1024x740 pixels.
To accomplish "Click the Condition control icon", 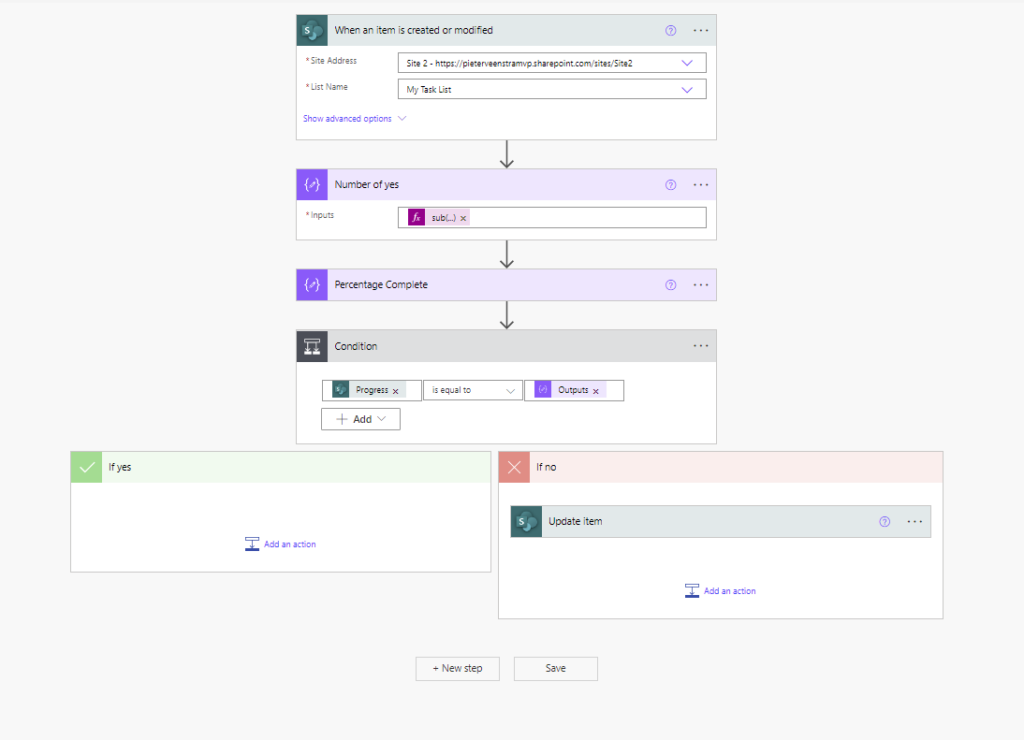I will pos(312,346).
